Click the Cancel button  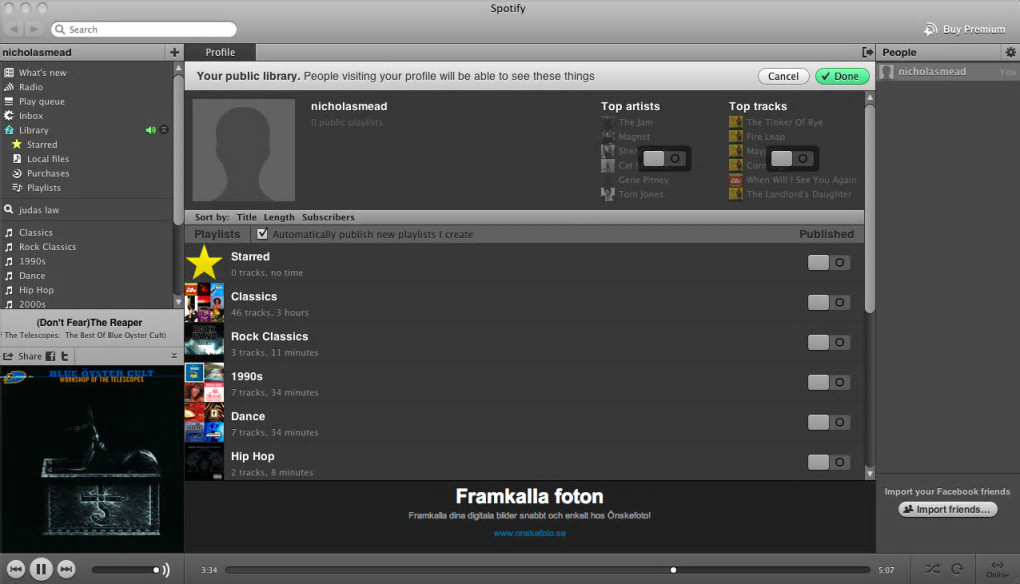coord(783,76)
